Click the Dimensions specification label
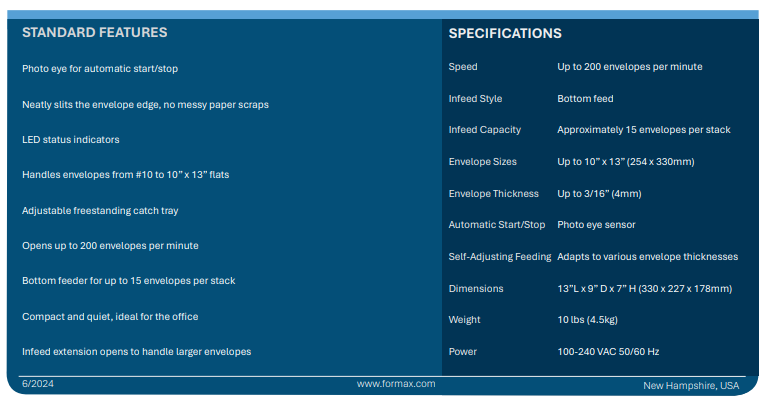The width and height of the screenshot is (765, 402). pos(476,289)
